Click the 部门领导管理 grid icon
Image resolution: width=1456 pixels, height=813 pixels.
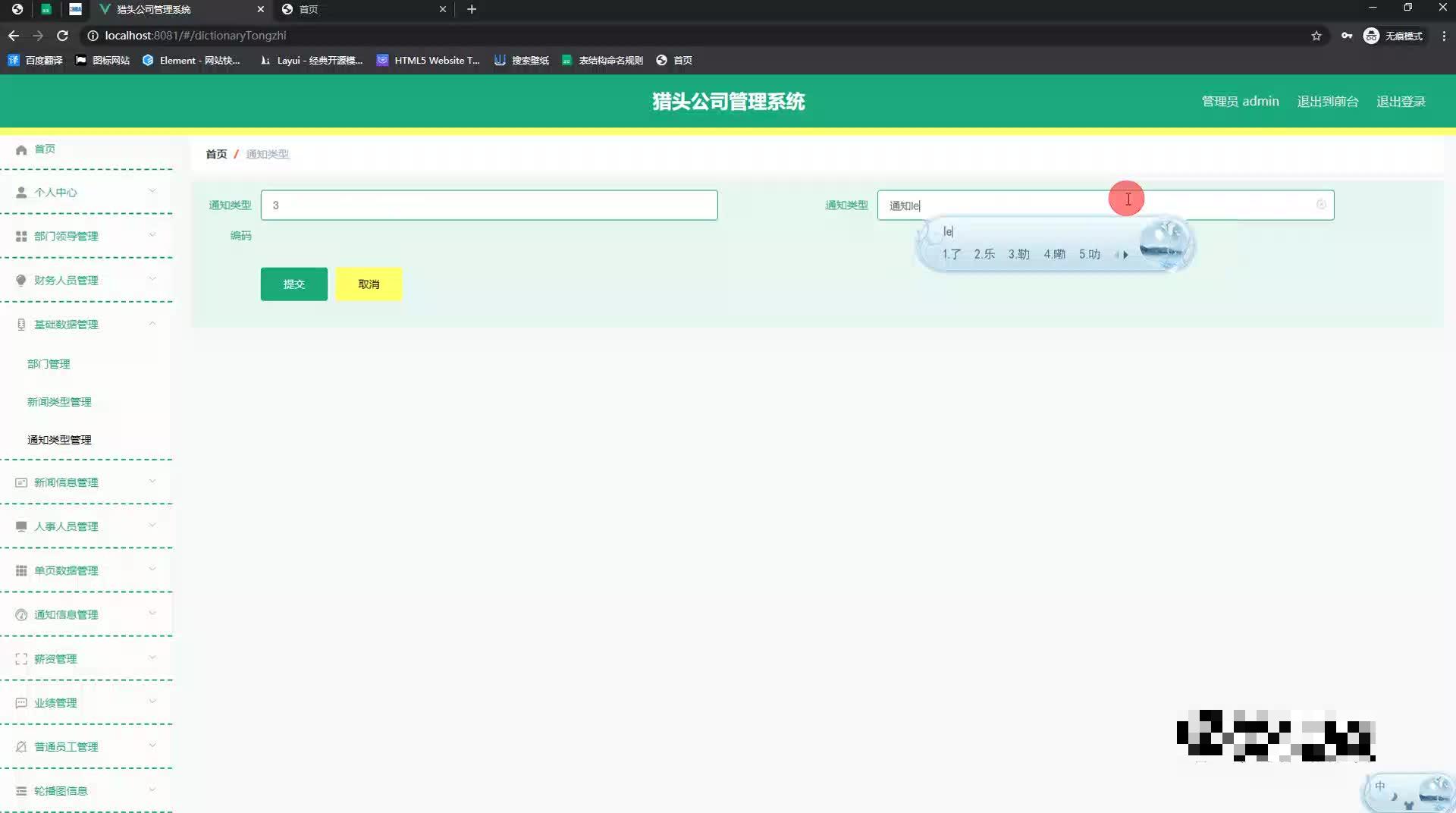(21, 236)
